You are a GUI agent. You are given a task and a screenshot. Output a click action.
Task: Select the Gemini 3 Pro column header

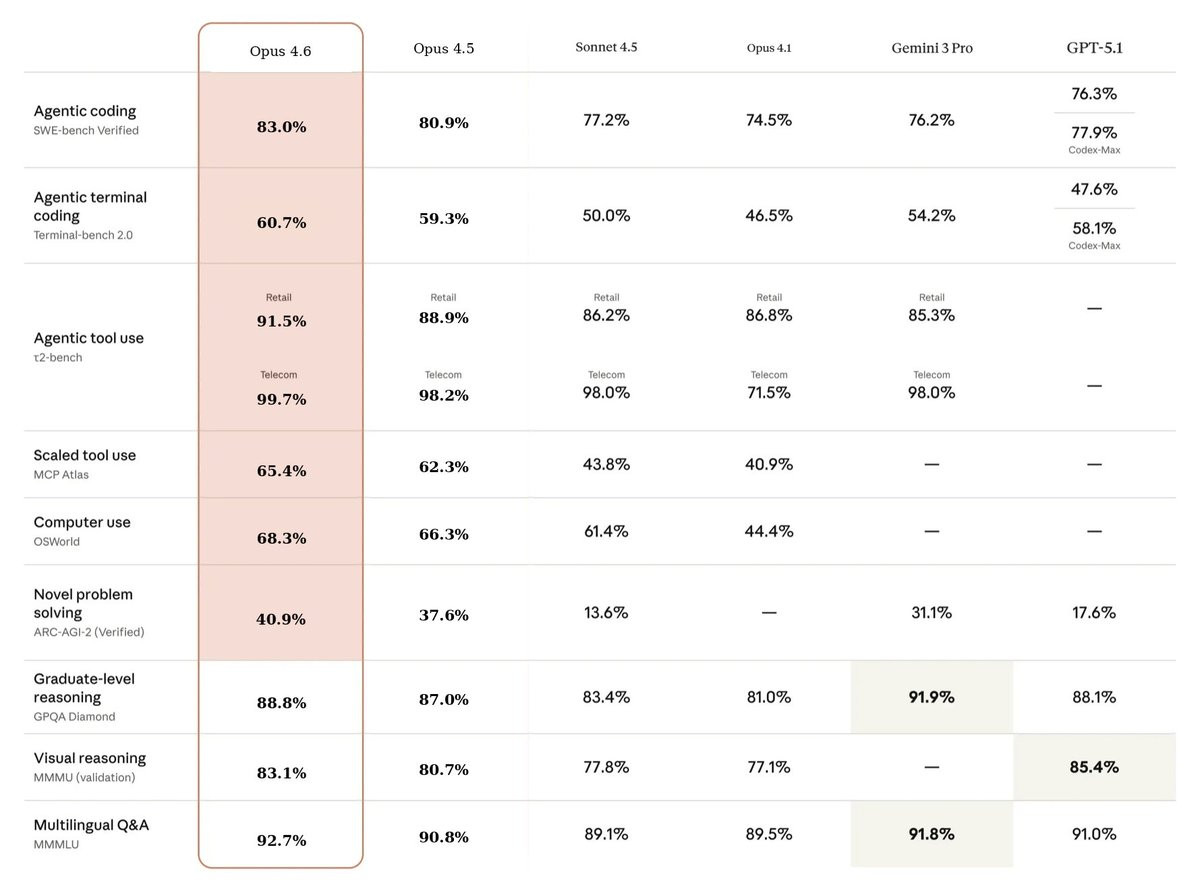point(931,48)
